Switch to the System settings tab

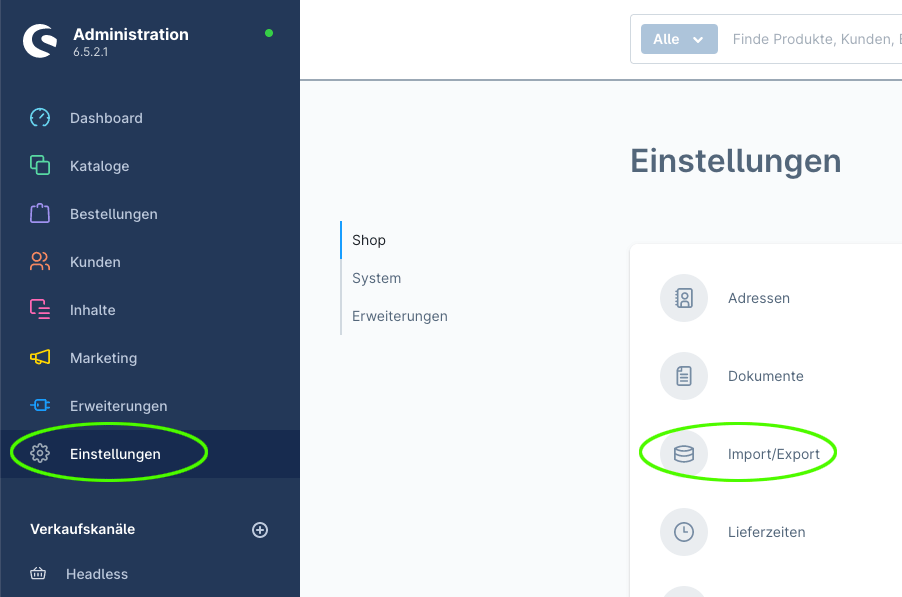(x=377, y=278)
